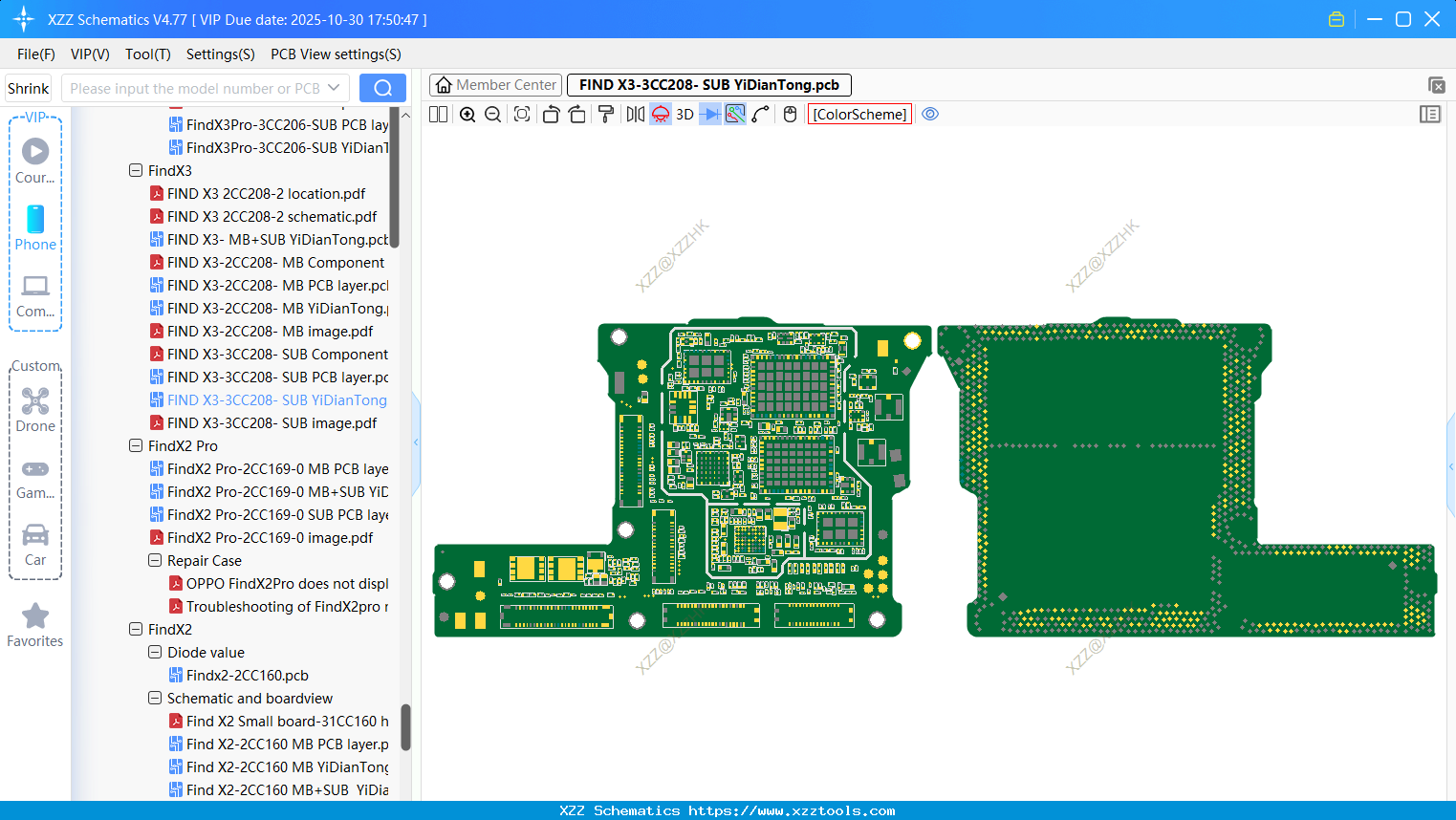Viewport: 1456px width, 820px height.
Task: Switch to the Member Center tab
Action: click(496, 85)
